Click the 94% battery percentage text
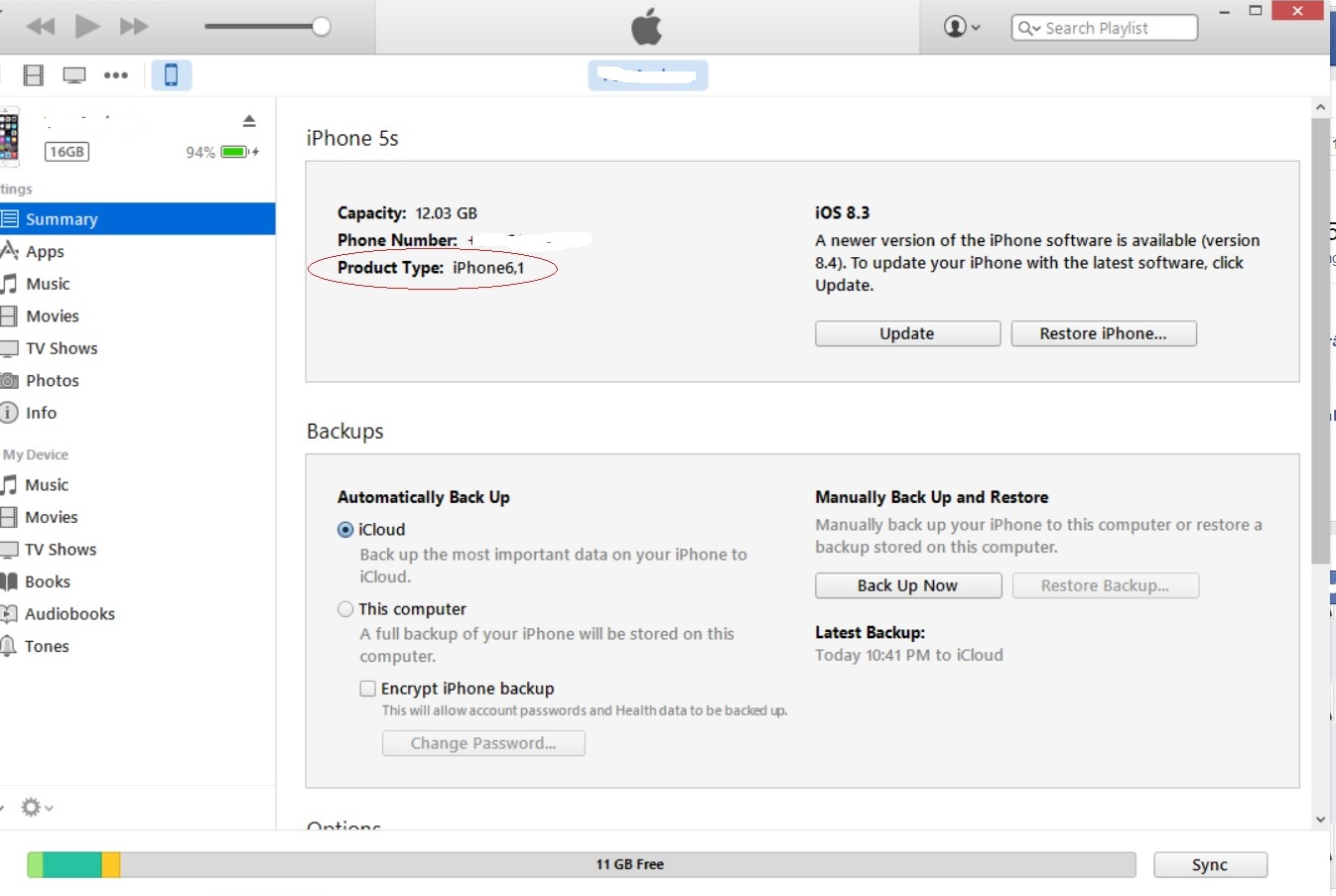Viewport: 1336px width, 896px height. coord(200,152)
